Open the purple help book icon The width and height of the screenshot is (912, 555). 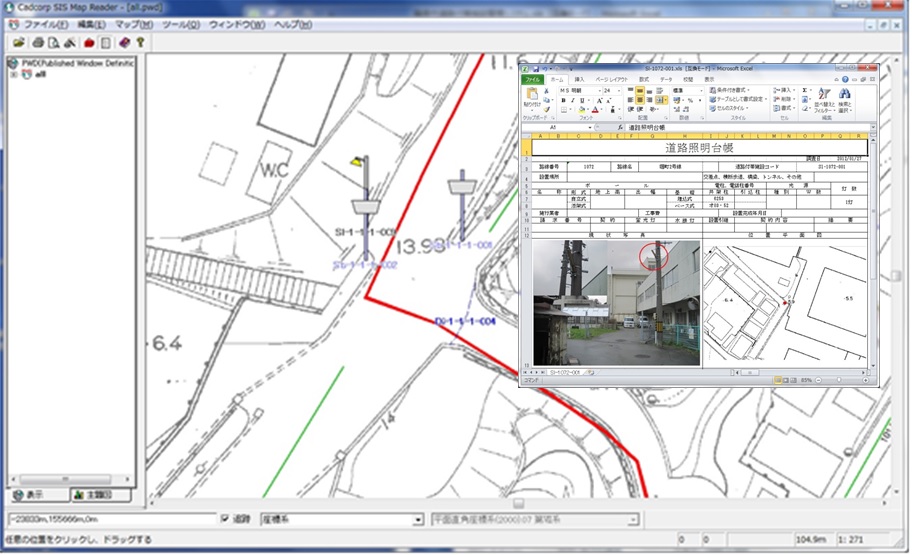pos(124,42)
